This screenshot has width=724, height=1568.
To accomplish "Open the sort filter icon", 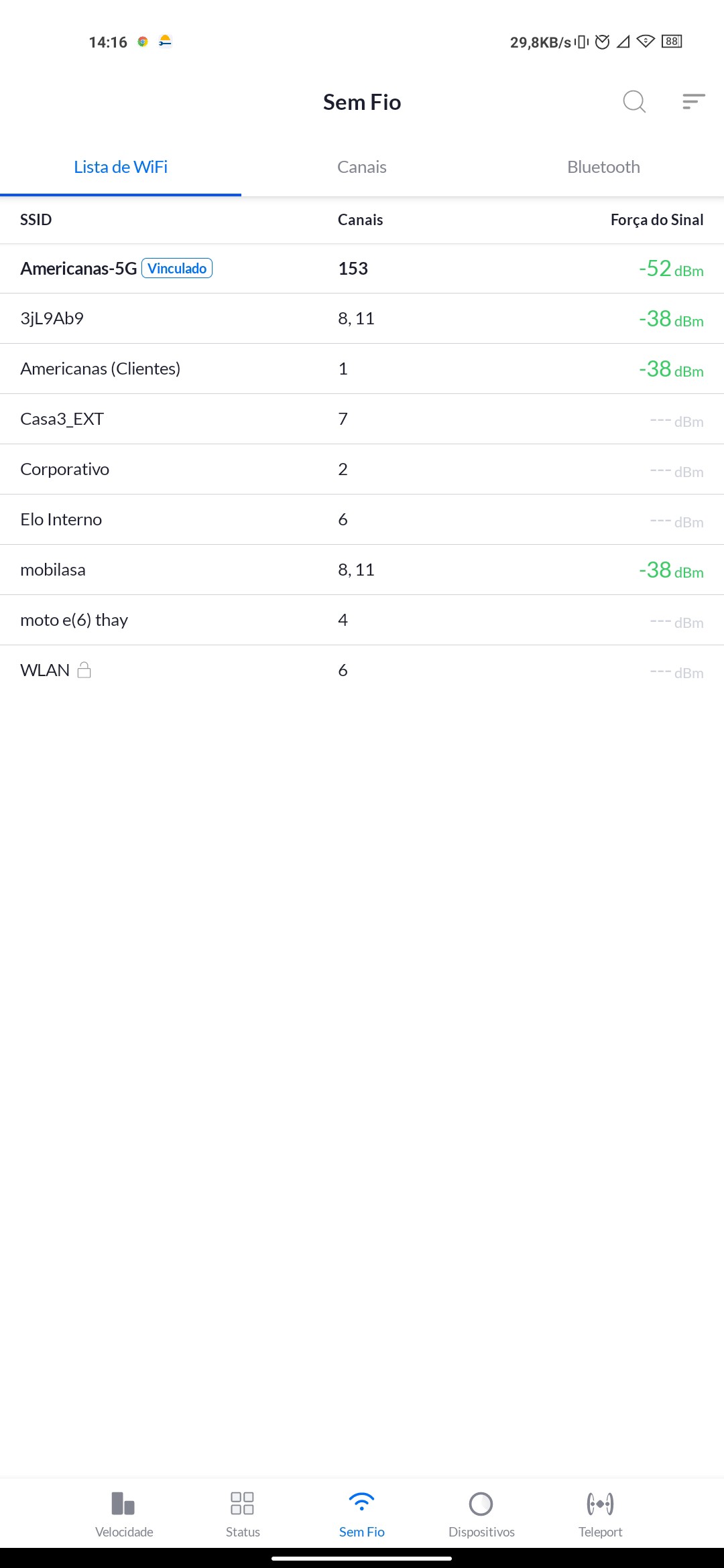I will tap(693, 102).
